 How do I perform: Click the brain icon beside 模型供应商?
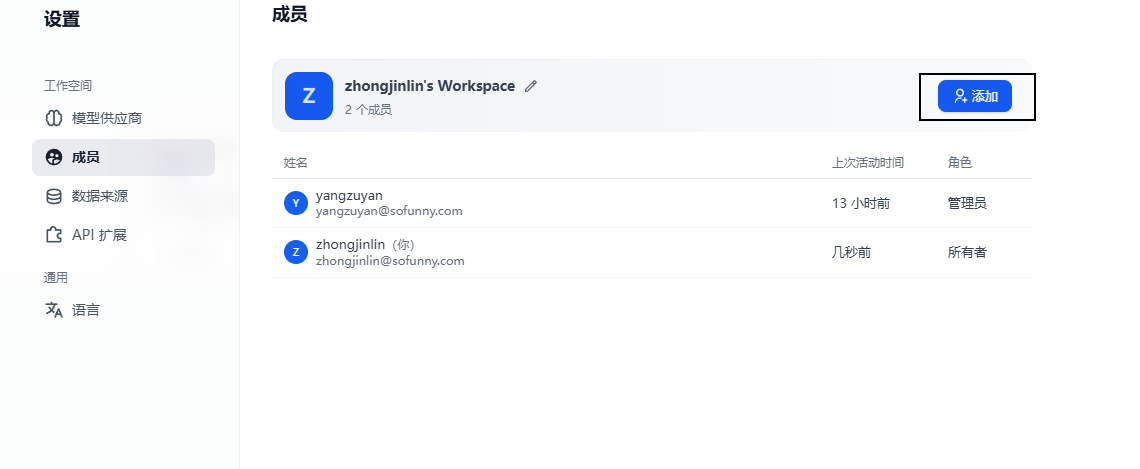coord(54,118)
